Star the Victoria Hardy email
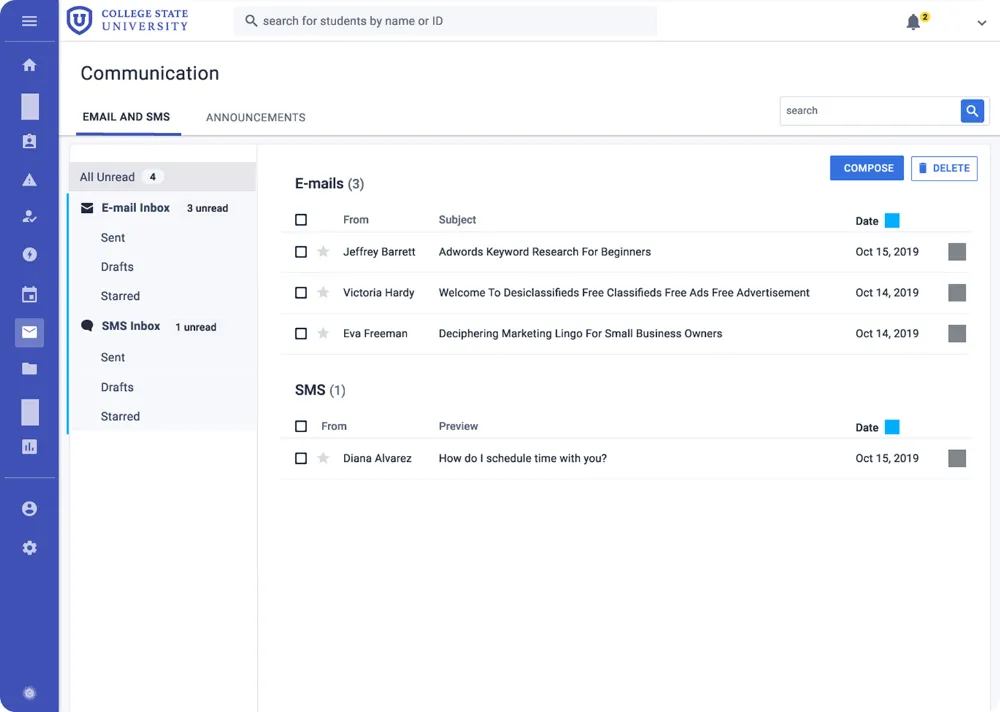 coord(323,292)
